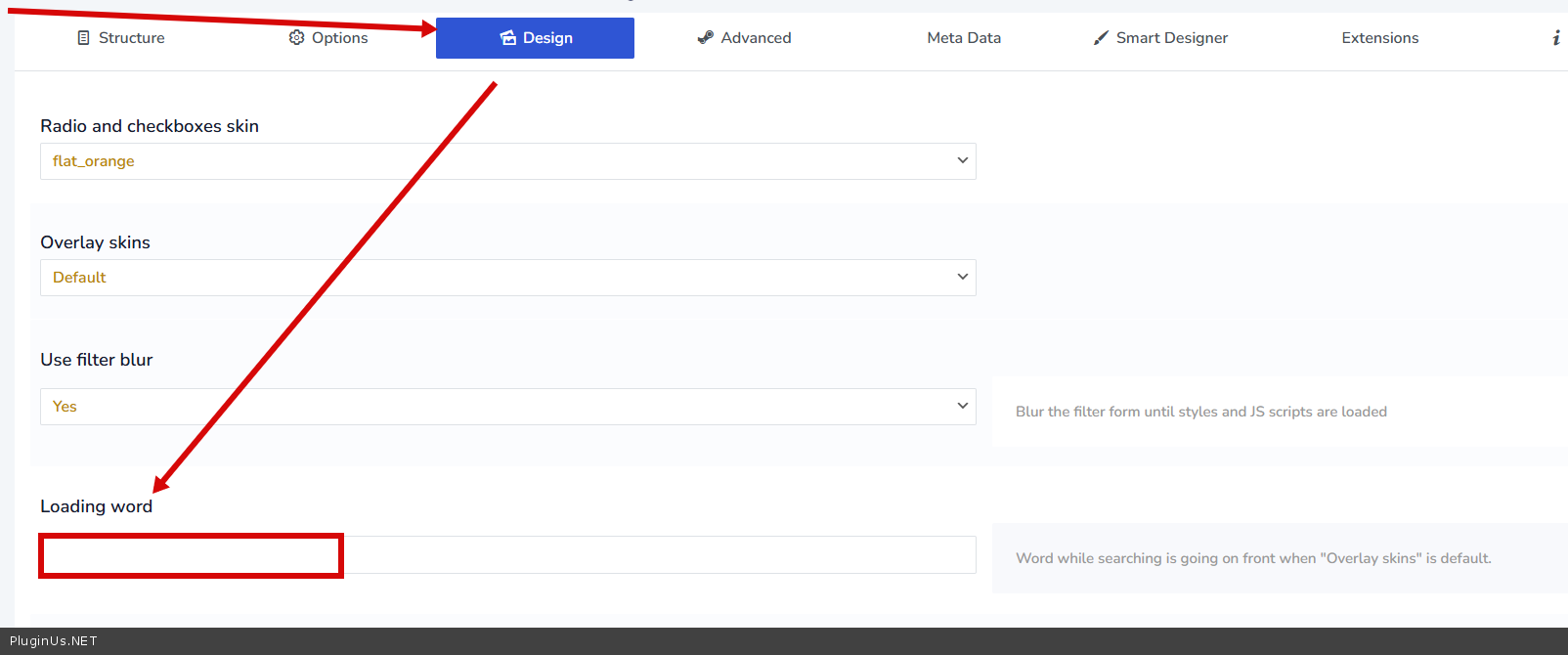Click the Smart Designer brush icon

click(1101, 38)
